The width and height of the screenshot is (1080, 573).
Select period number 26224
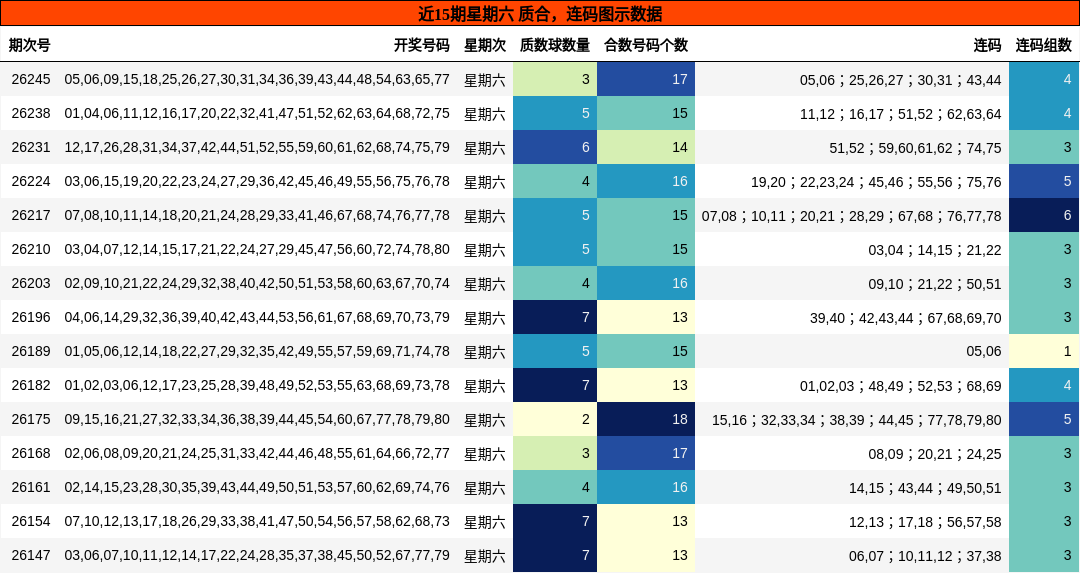point(31,181)
